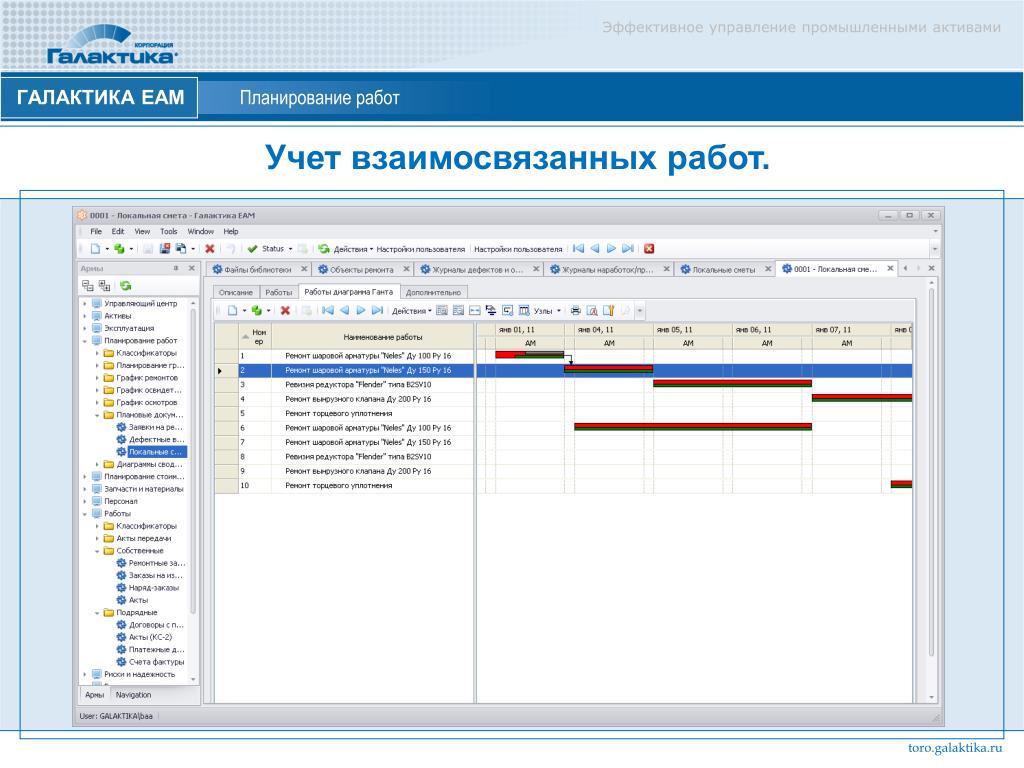The width and height of the screenshot is (1024, 768).
Task: Expand the Персонал tree node
Action: point(85,502)
